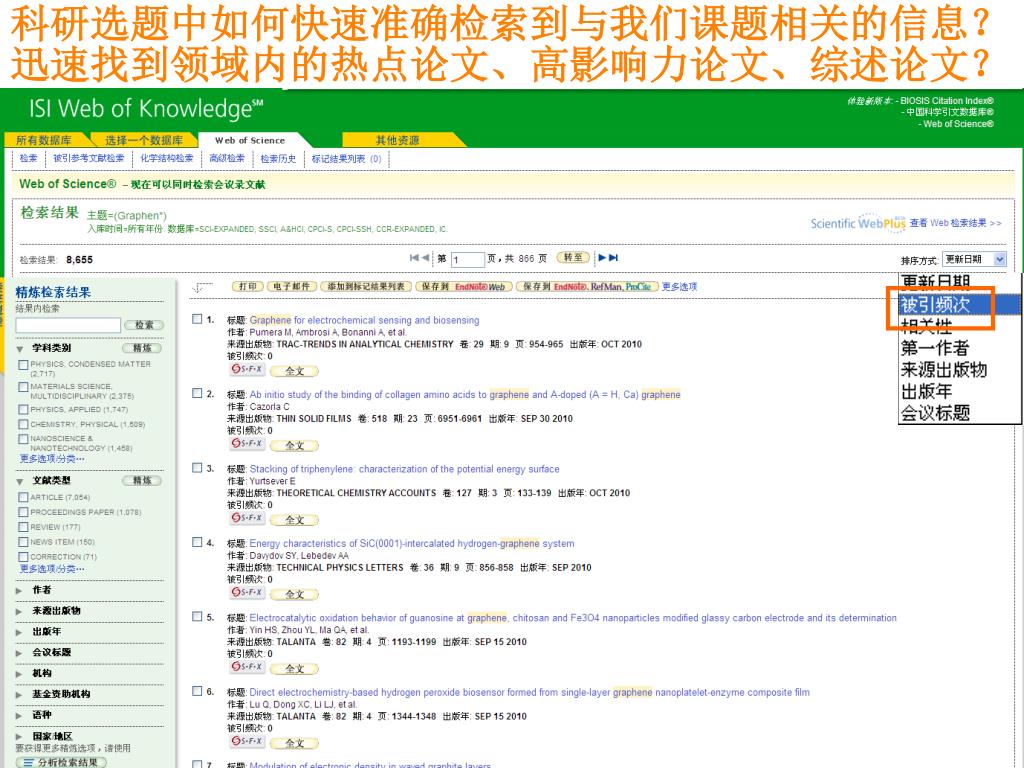Click 精炼 button in 学科类别 section
The height and width of the screenshot is (768, 1024).
point(142,348)
